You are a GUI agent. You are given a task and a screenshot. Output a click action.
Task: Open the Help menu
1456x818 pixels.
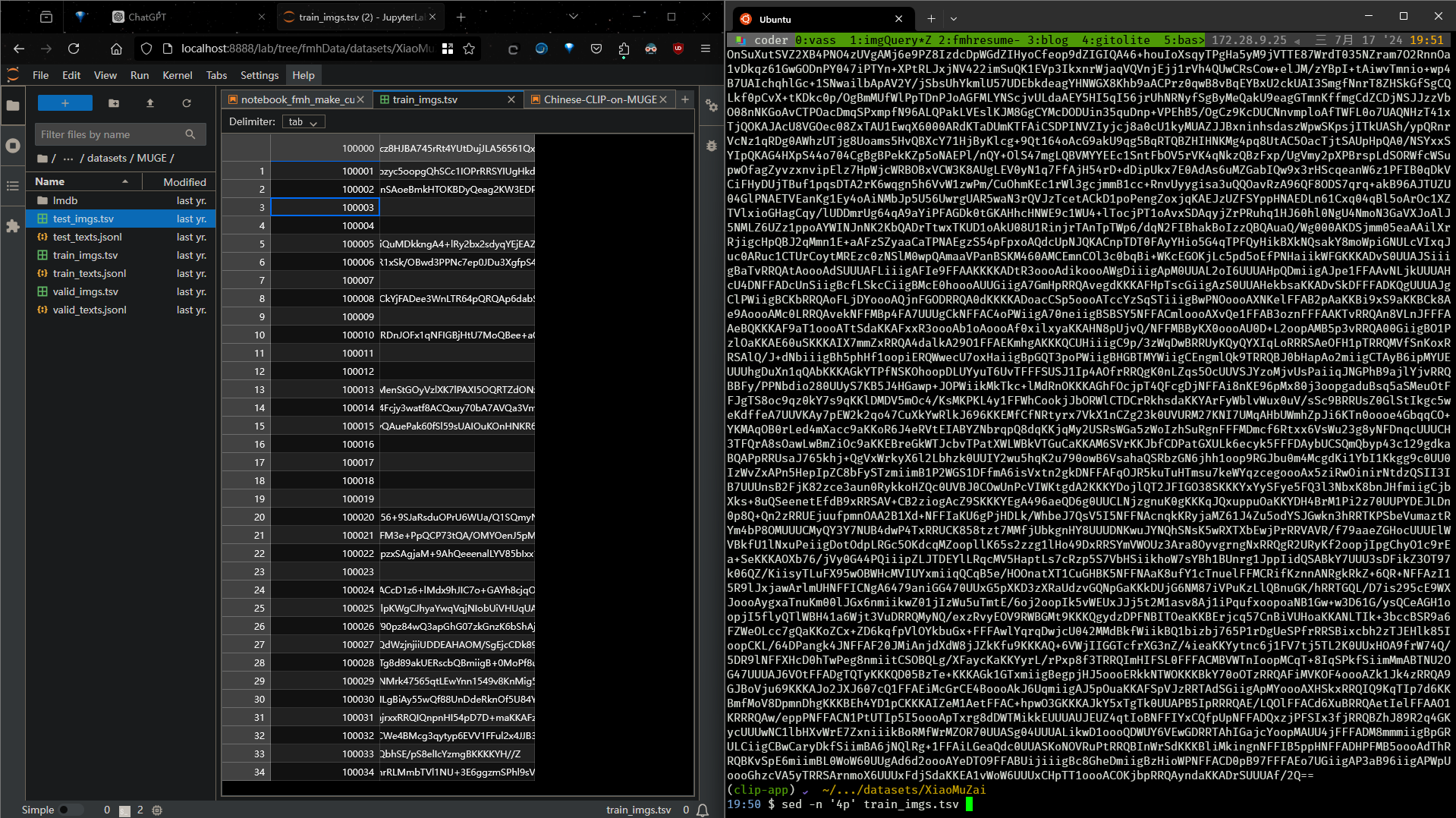tap(303, 75)
